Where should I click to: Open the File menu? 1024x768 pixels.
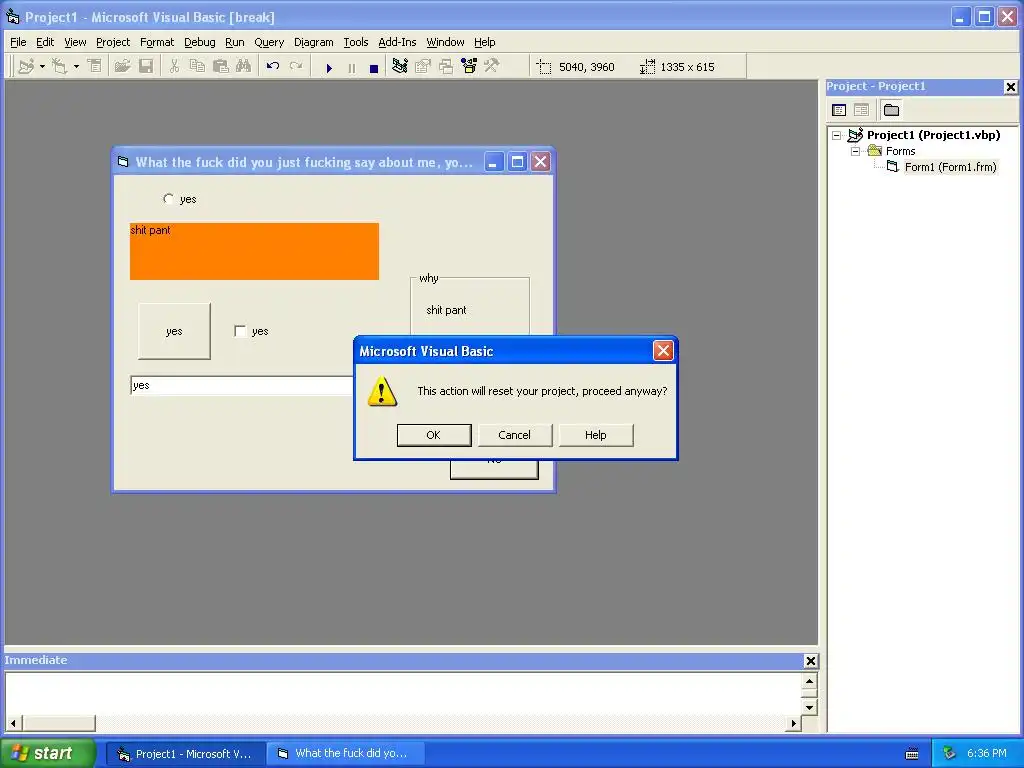click(x=18, y=42)
